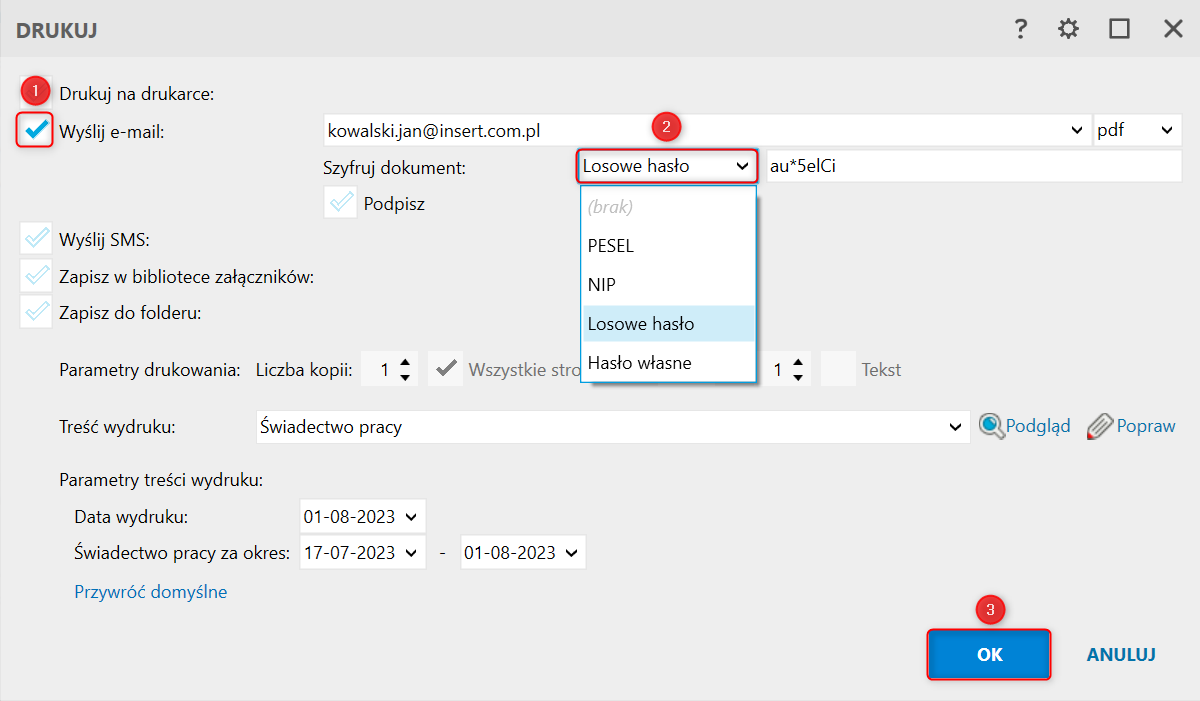1200x701 pixels.
Task: Expand the e-mail address dropdown arrow
Action: 1076,130
